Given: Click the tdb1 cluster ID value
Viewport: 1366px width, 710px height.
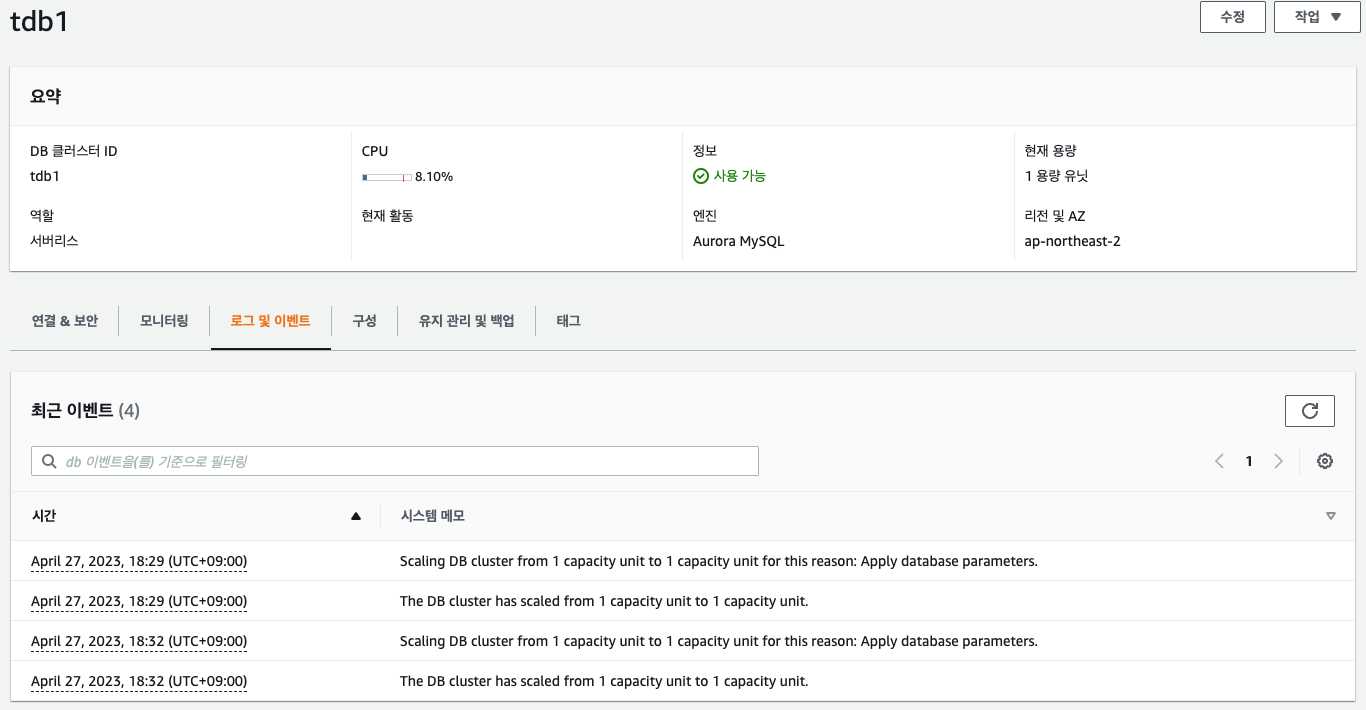Looking at the screenshot, I should (45, 176).
